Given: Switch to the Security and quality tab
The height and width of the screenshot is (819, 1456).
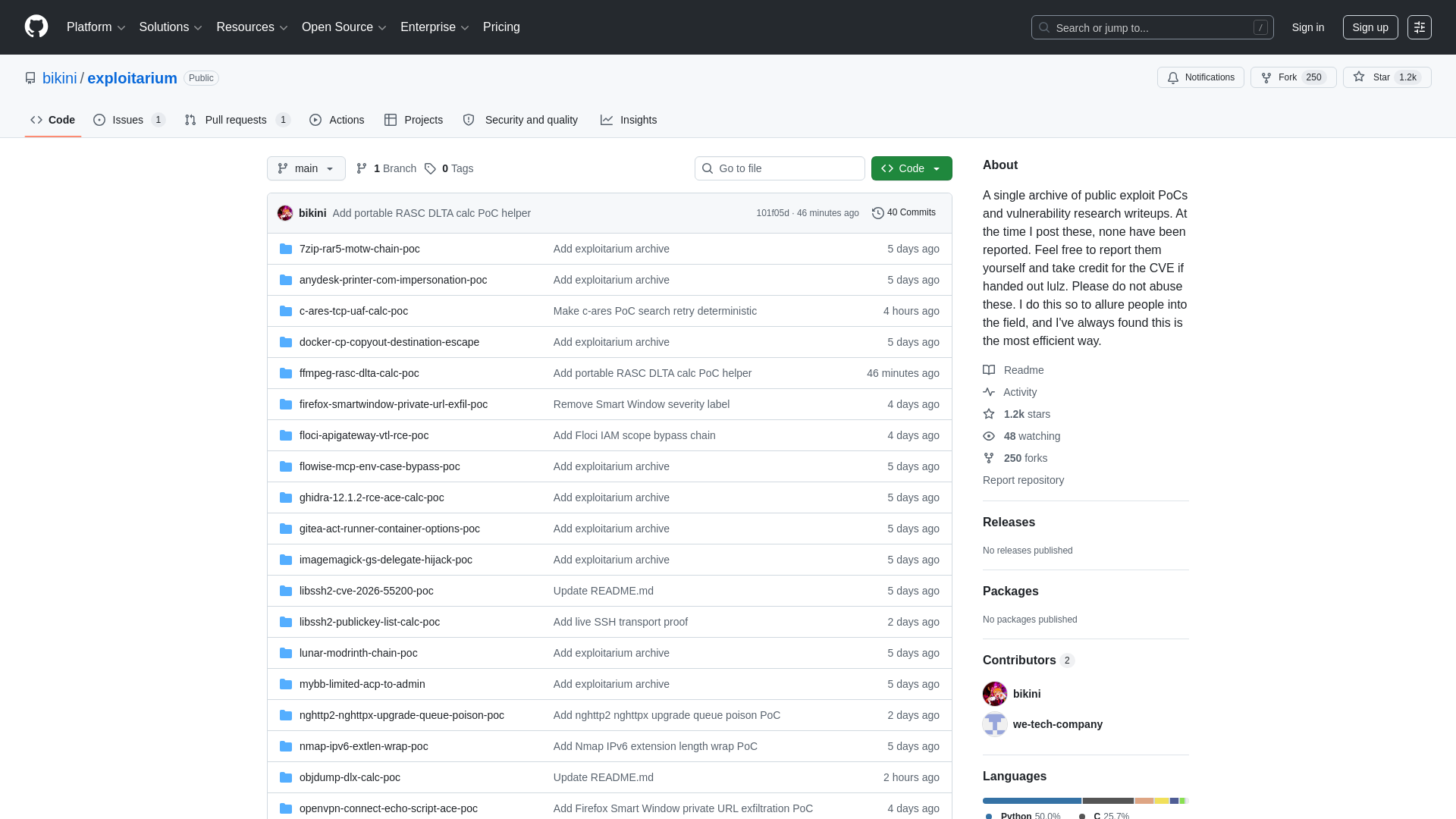Looking at the screenshot, I should coord(520,120).
